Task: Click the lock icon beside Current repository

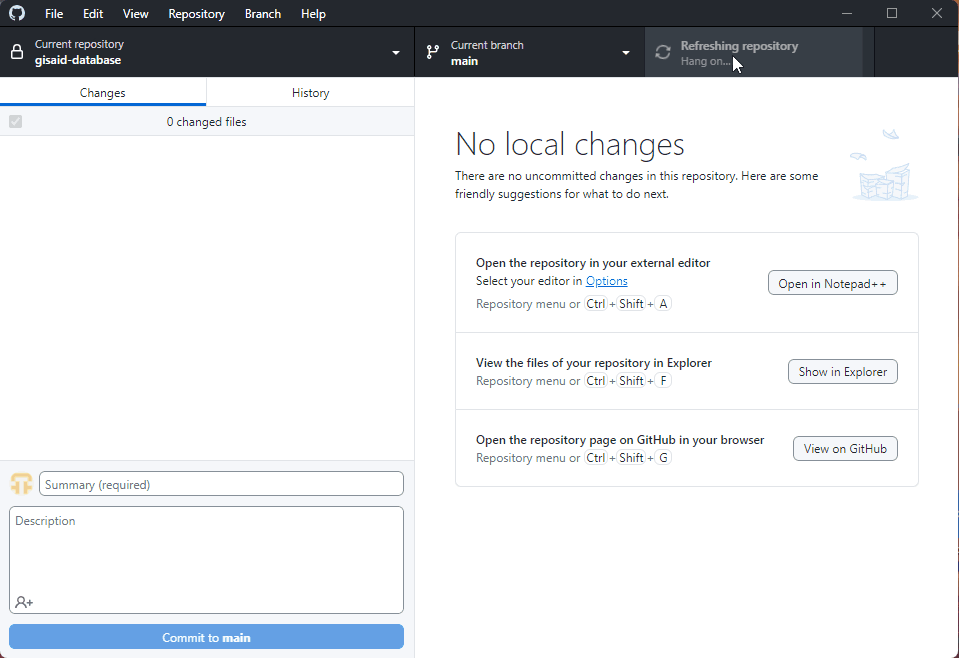Action: (x=16, y=52)
